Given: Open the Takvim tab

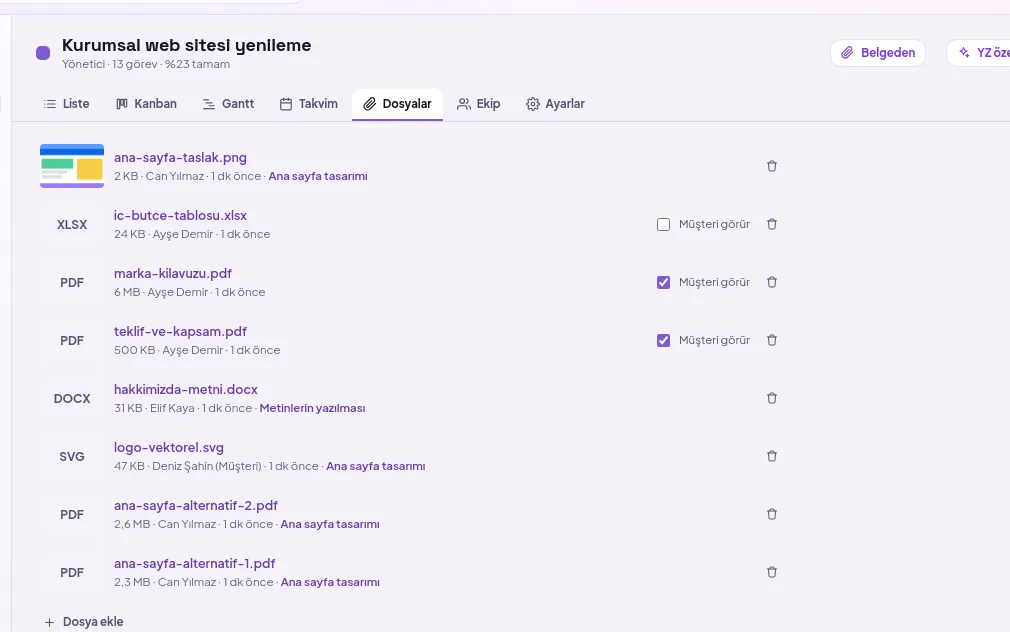Looking at the screenshot, I should [309, 104].
